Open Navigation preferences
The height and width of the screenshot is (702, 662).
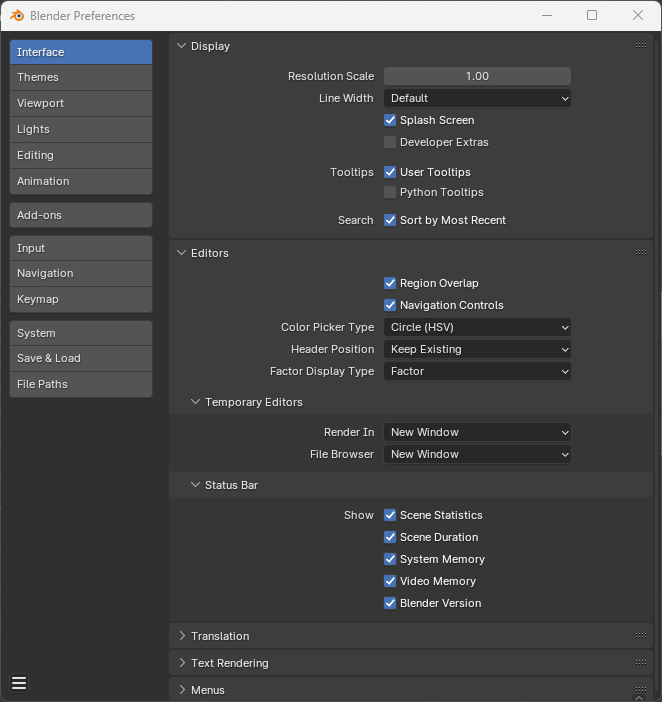81,274
